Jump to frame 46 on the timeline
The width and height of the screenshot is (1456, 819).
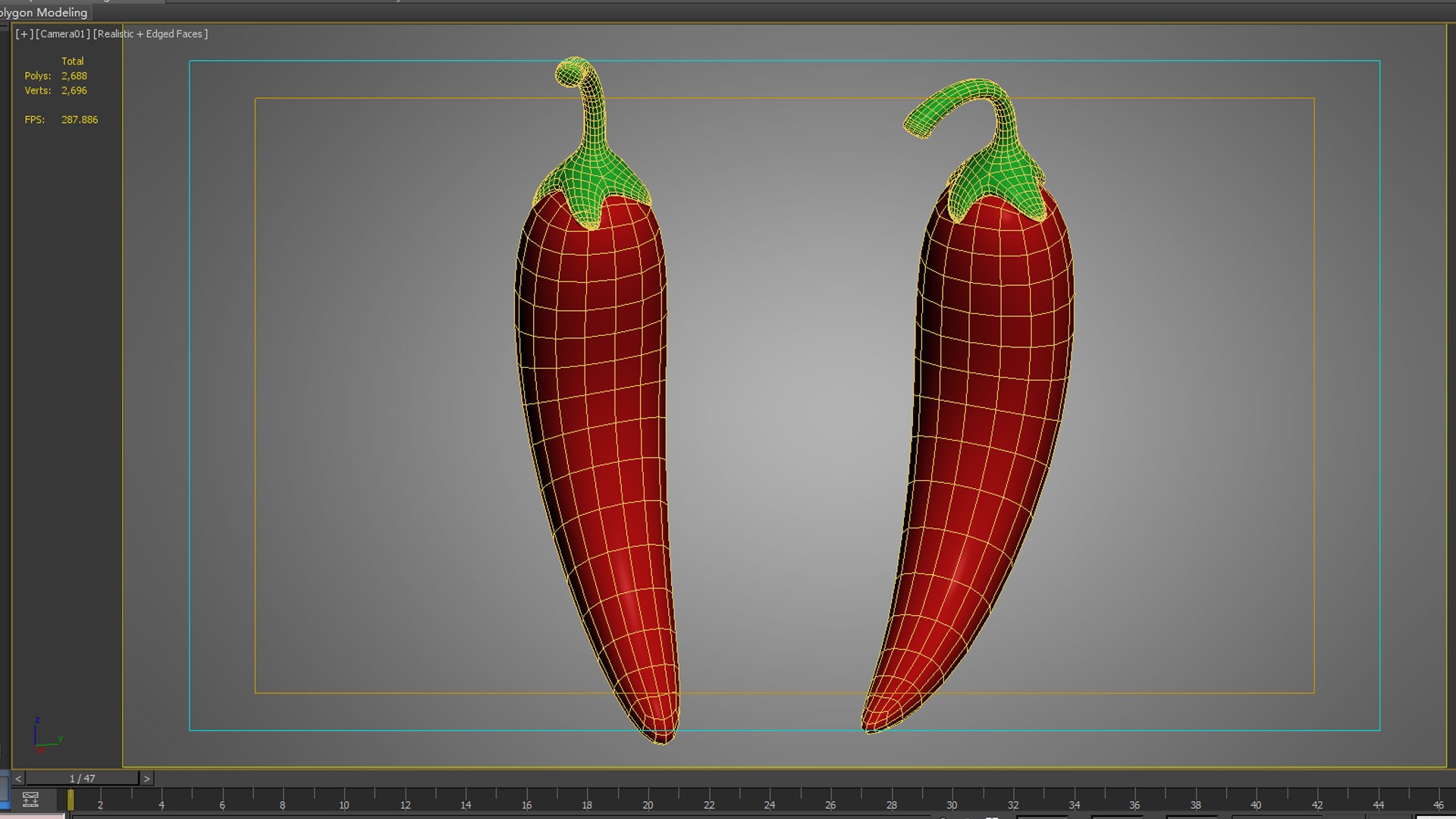[1438, 805]
